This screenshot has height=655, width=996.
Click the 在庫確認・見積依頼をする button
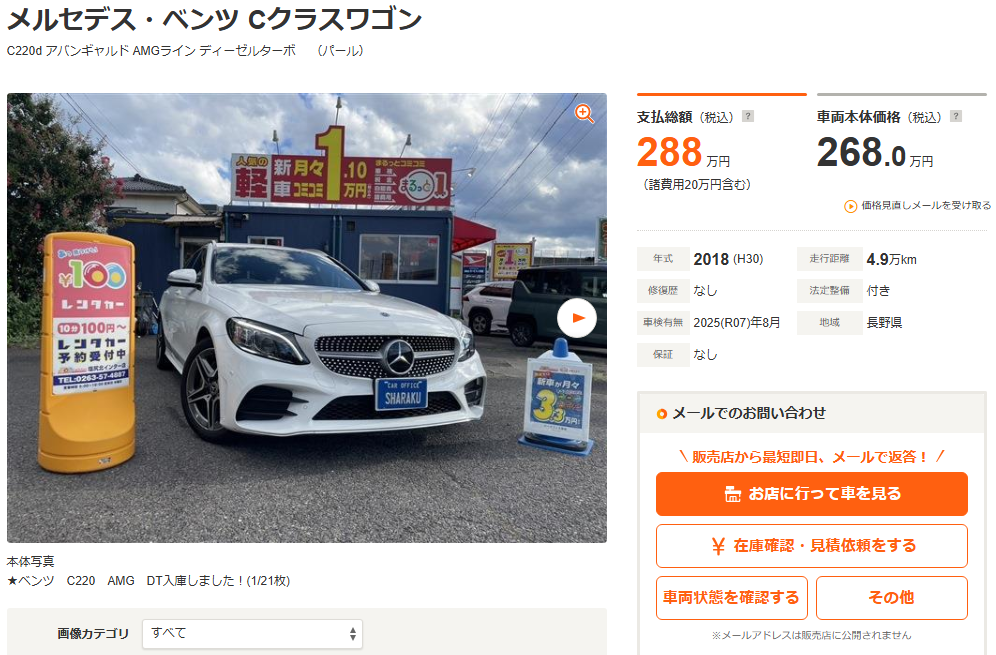[x=811, y=546]
